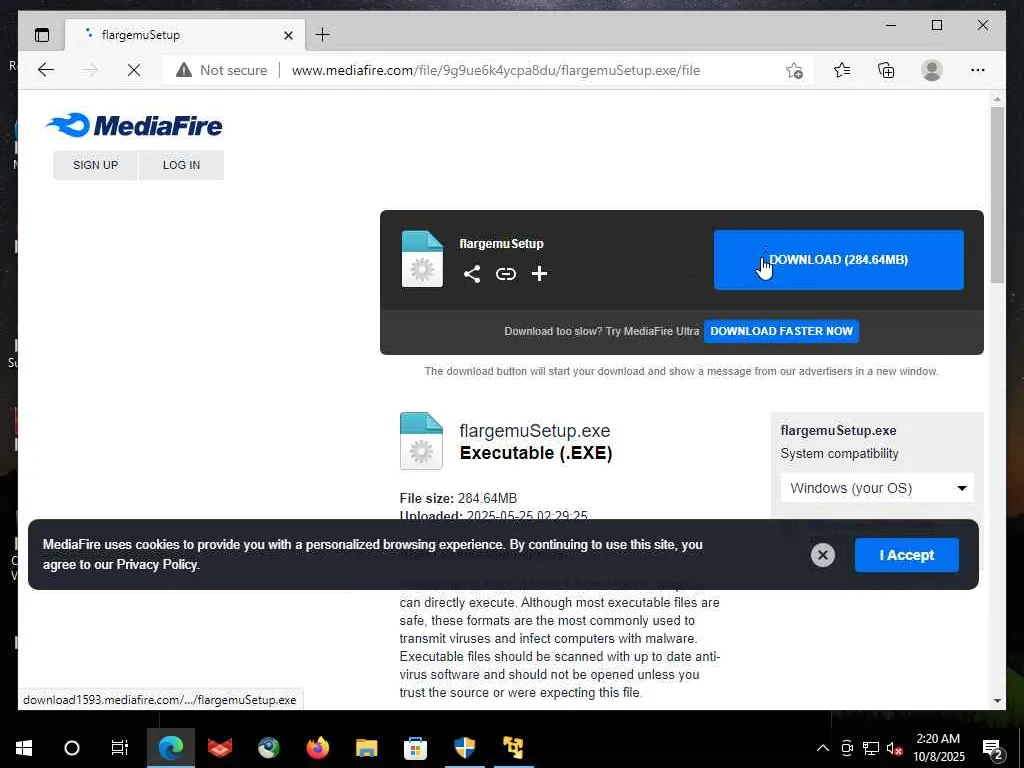Open Edge Settings and more menu
The width and height of the screenshot is (1024, 768).
(978, 70)
